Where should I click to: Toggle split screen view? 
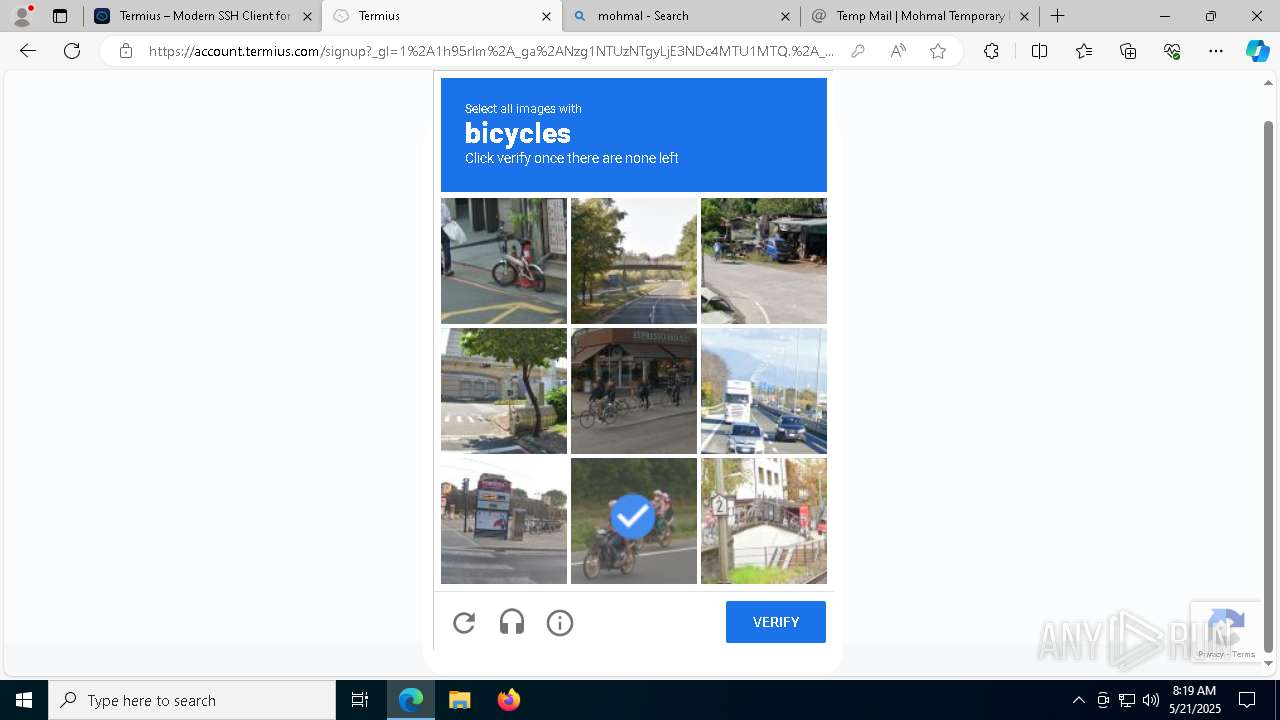(x=1039, y=51)
